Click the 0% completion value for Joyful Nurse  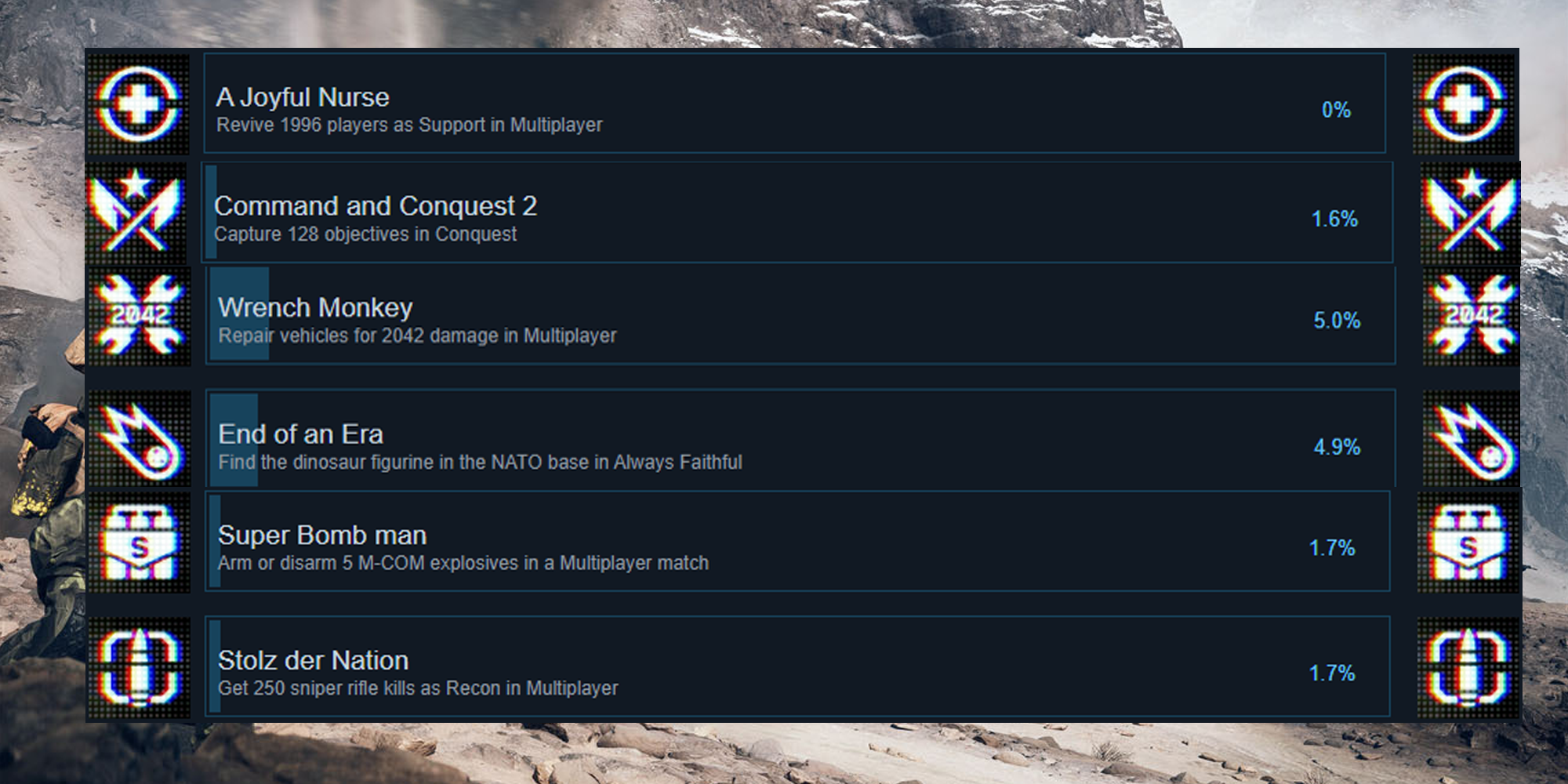point(1336,110)
